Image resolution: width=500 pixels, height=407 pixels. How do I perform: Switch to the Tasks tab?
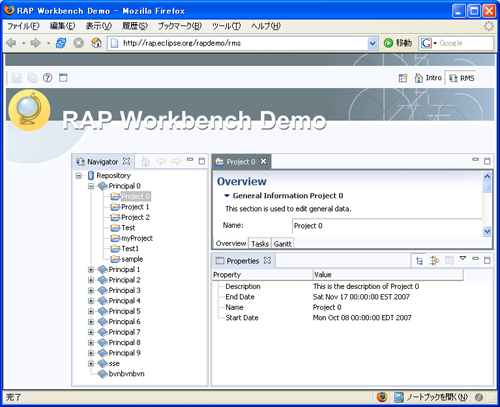pyautogui.click(x=260, y=244)
